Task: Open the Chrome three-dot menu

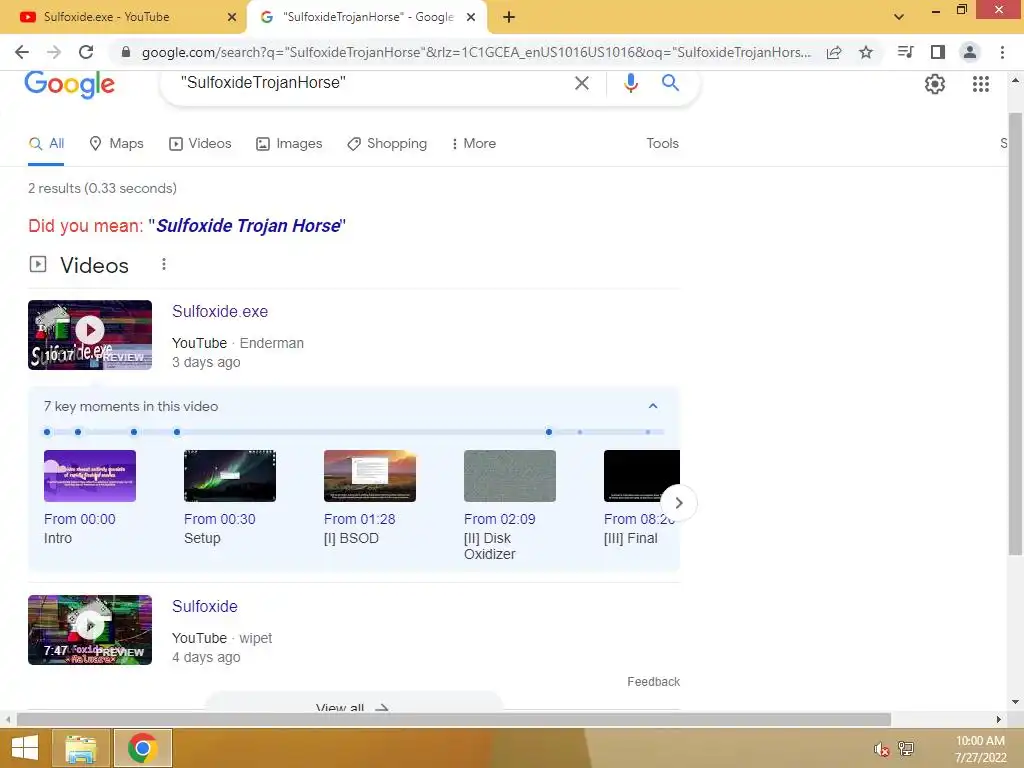Action: coord(1002,52)
